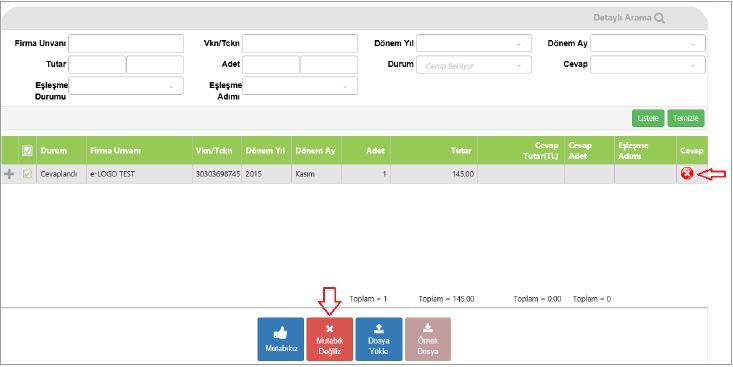Sort by the Adet column header

pyautogui.click(x=366, y=151)
